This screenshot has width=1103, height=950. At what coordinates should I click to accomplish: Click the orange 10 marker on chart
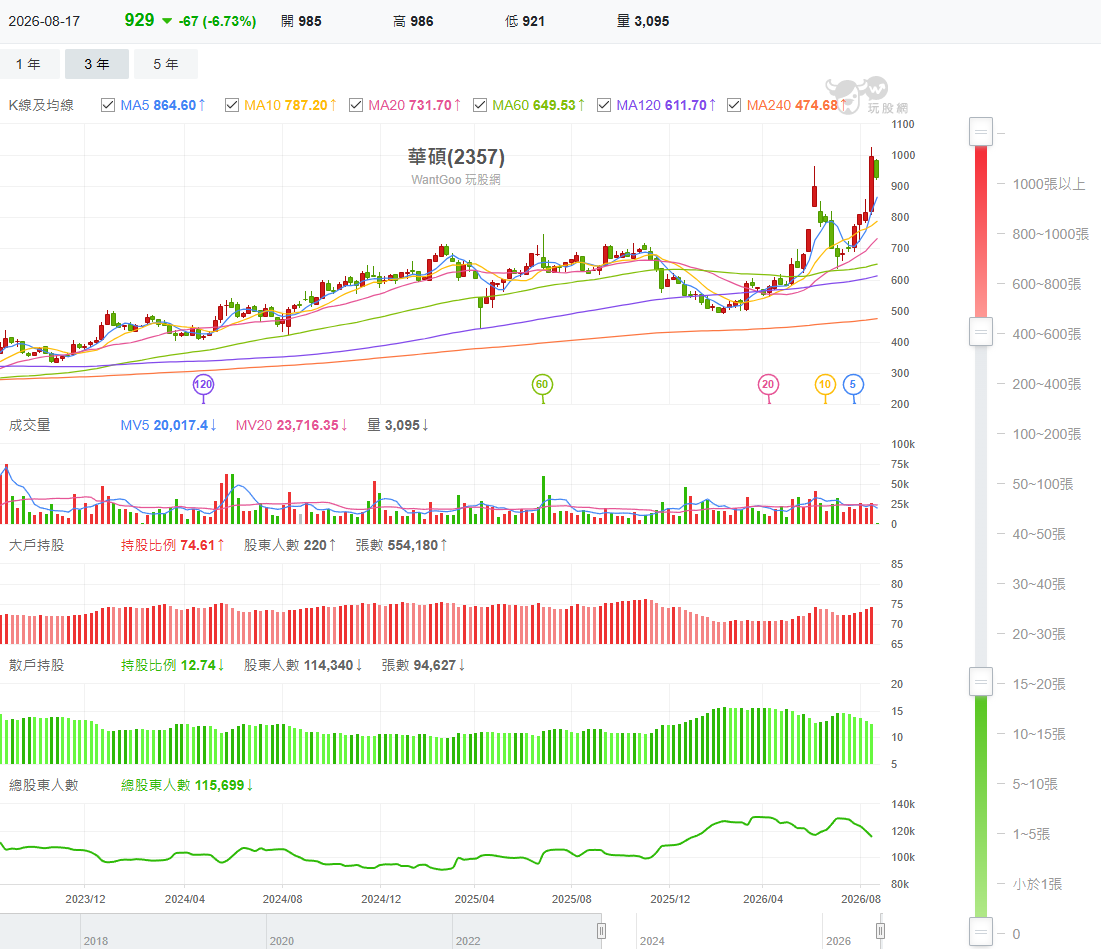pyautogui.click(x=825, y=384)
